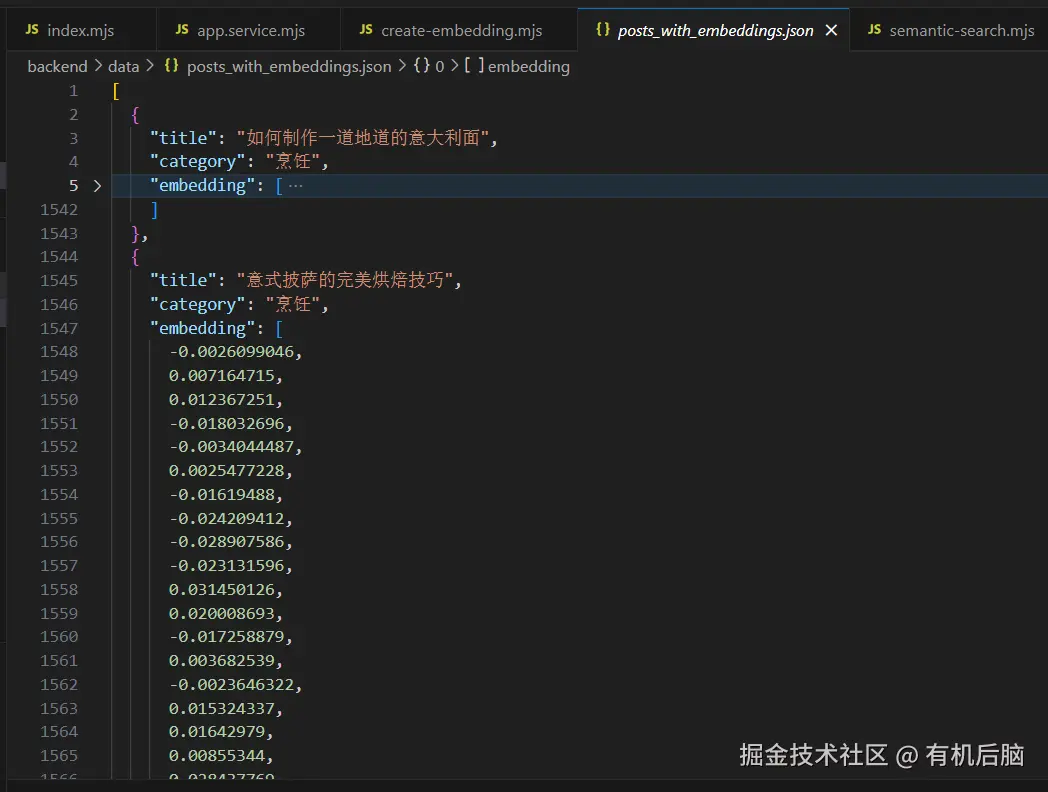The image size is (1048, 792).
Task: Click the value 0.020008693
Action: pos(222,614)
